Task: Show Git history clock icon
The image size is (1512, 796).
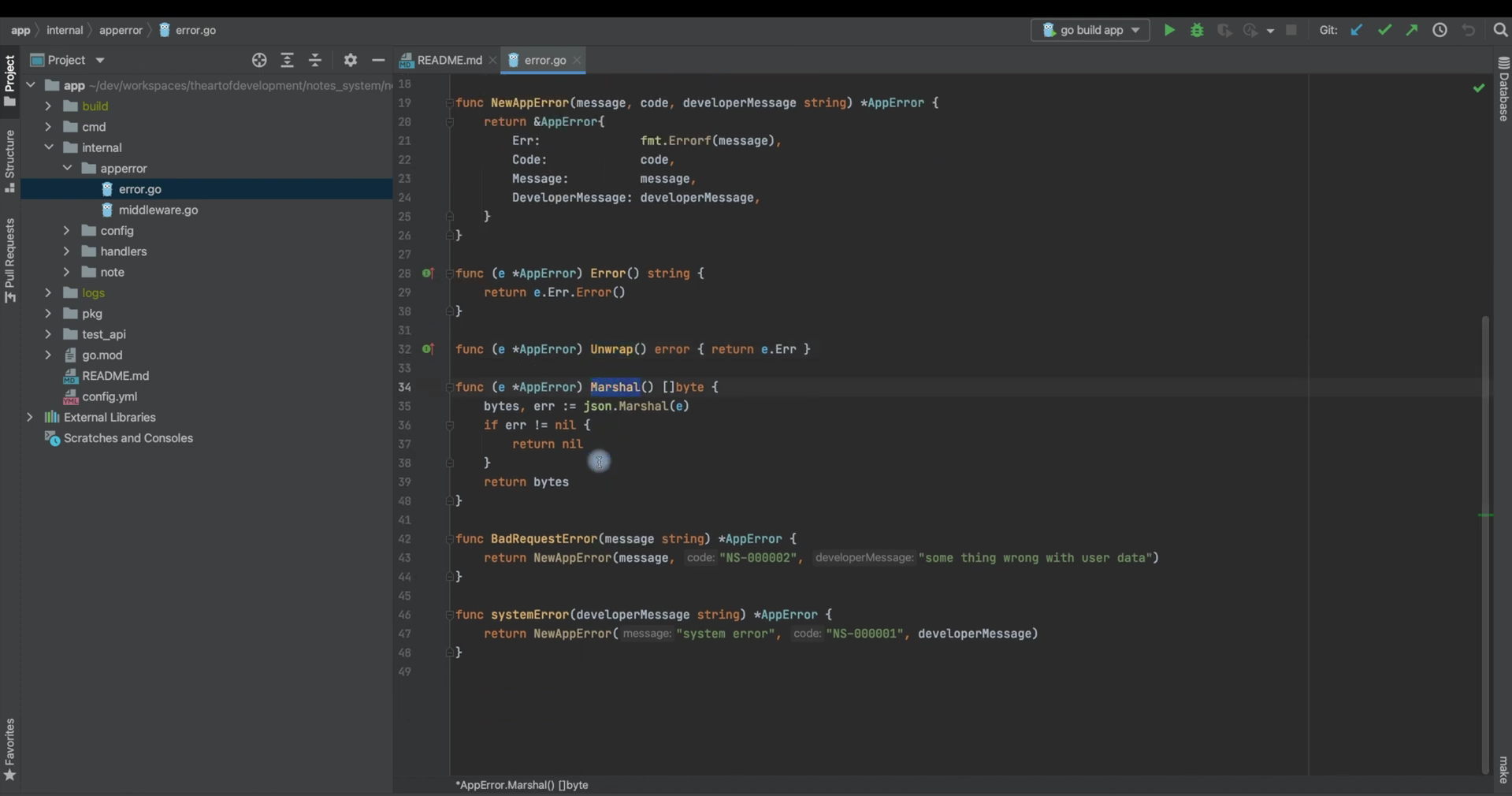Action: point(1440,30)
